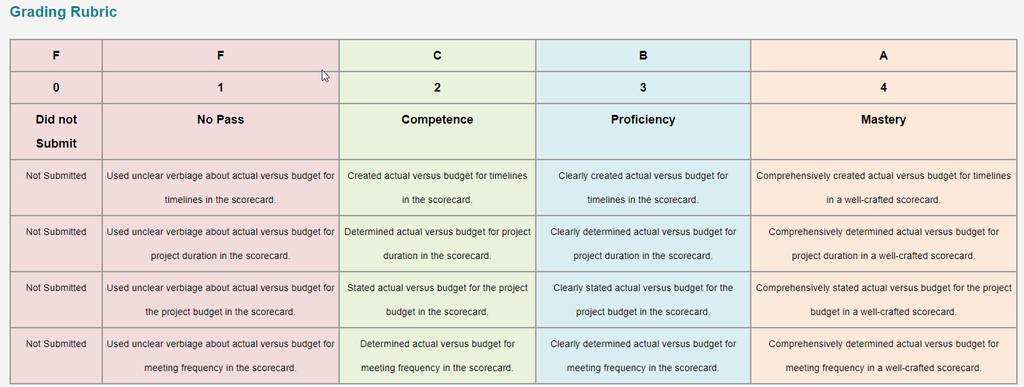Select the Competence column header
This screenshot has width=1024, height=387.
437,131
